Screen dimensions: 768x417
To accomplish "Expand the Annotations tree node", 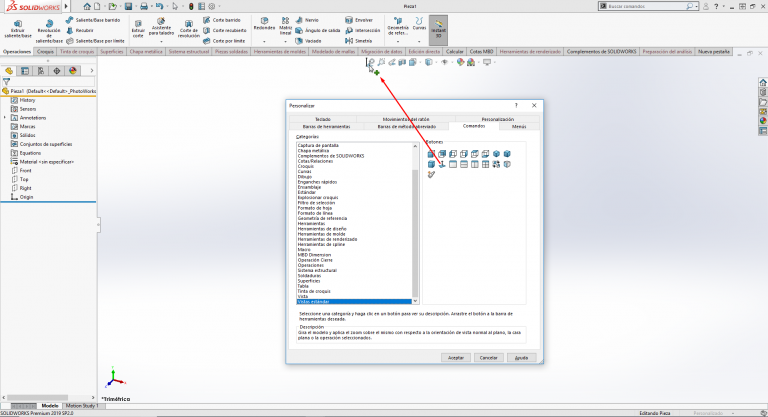I will [x=5, y=118].
